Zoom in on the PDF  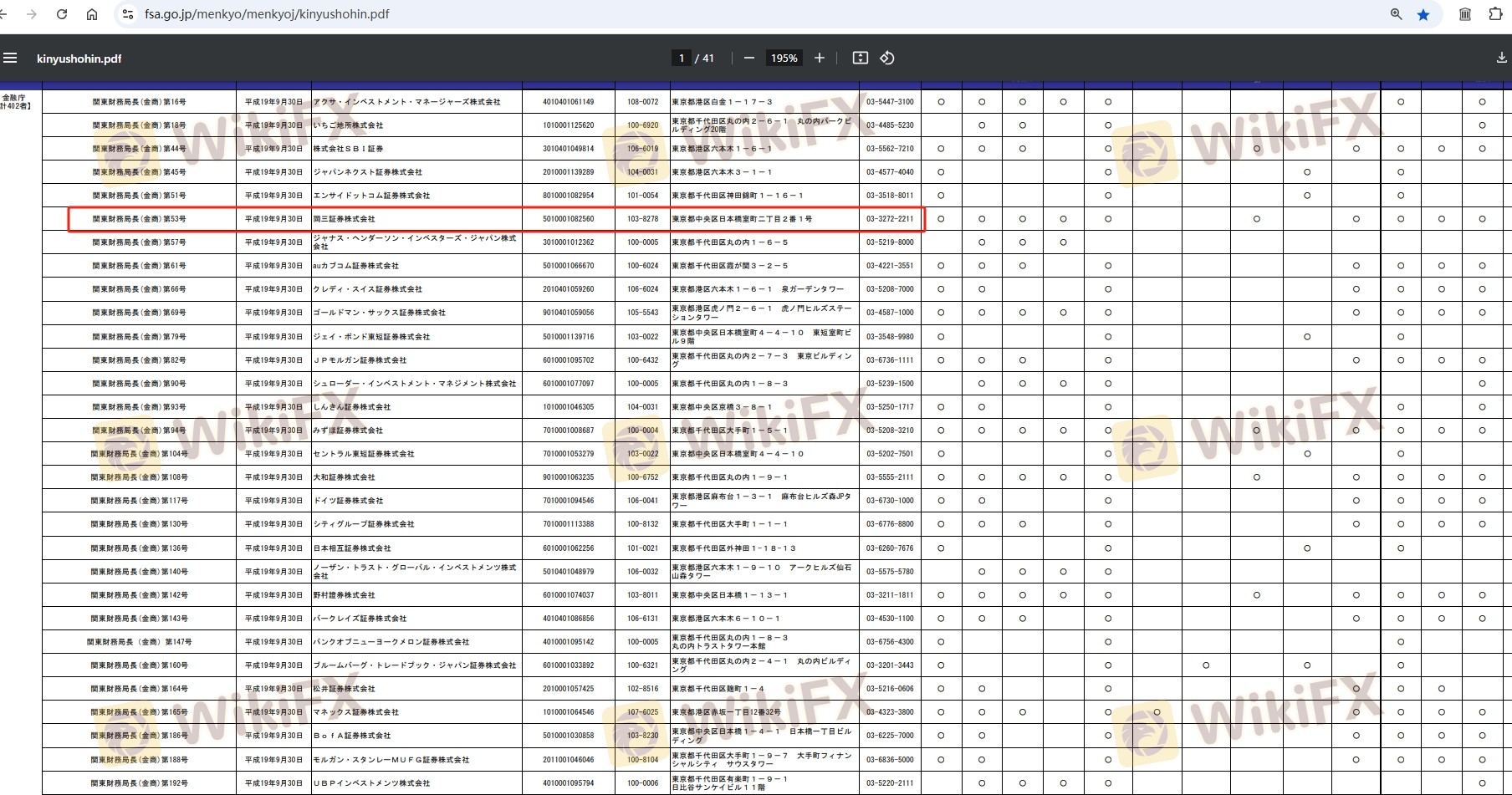[x=820, y=58]
